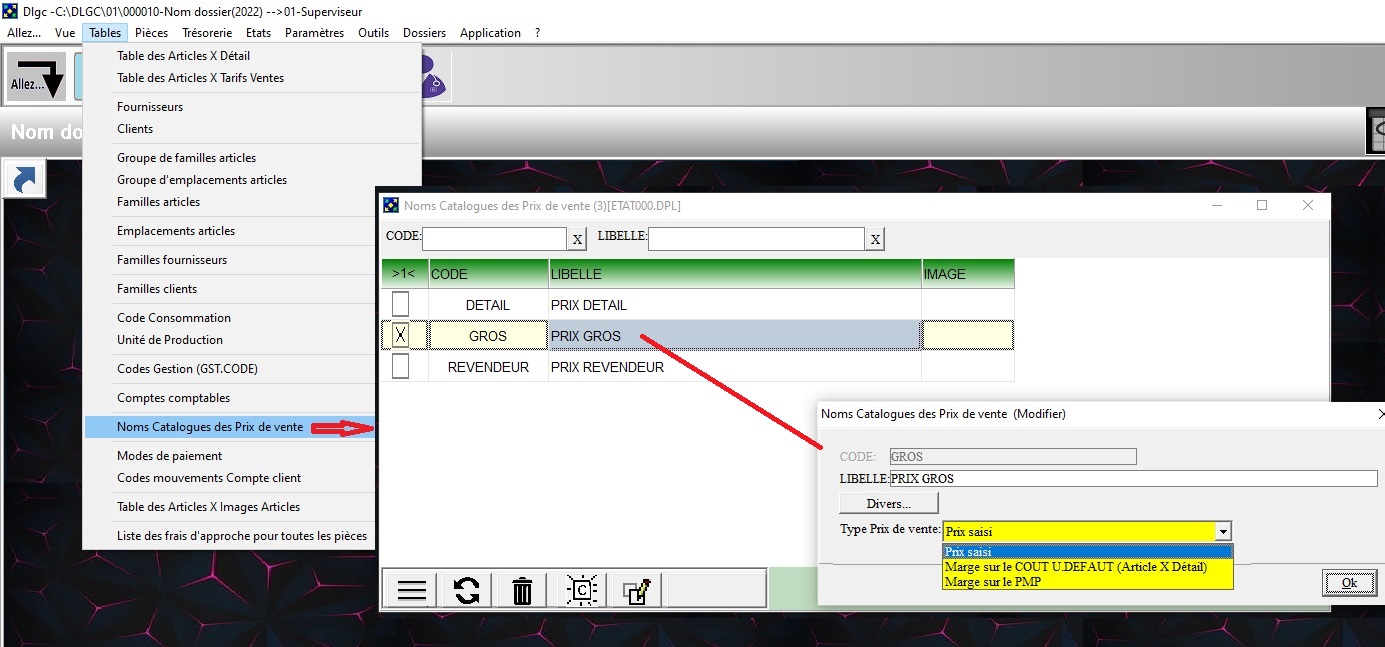
Task: Choose 'Marge sur le PMP' option
Action: pos(993,582)
